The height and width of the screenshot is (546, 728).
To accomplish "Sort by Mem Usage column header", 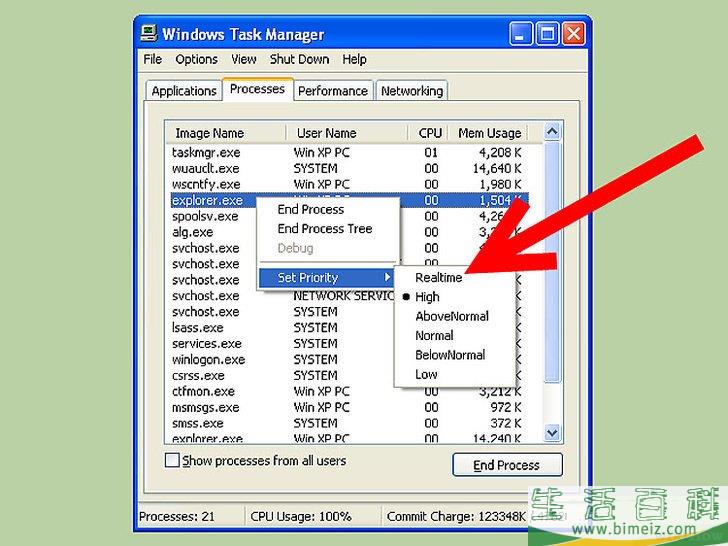I will (488, 133).
